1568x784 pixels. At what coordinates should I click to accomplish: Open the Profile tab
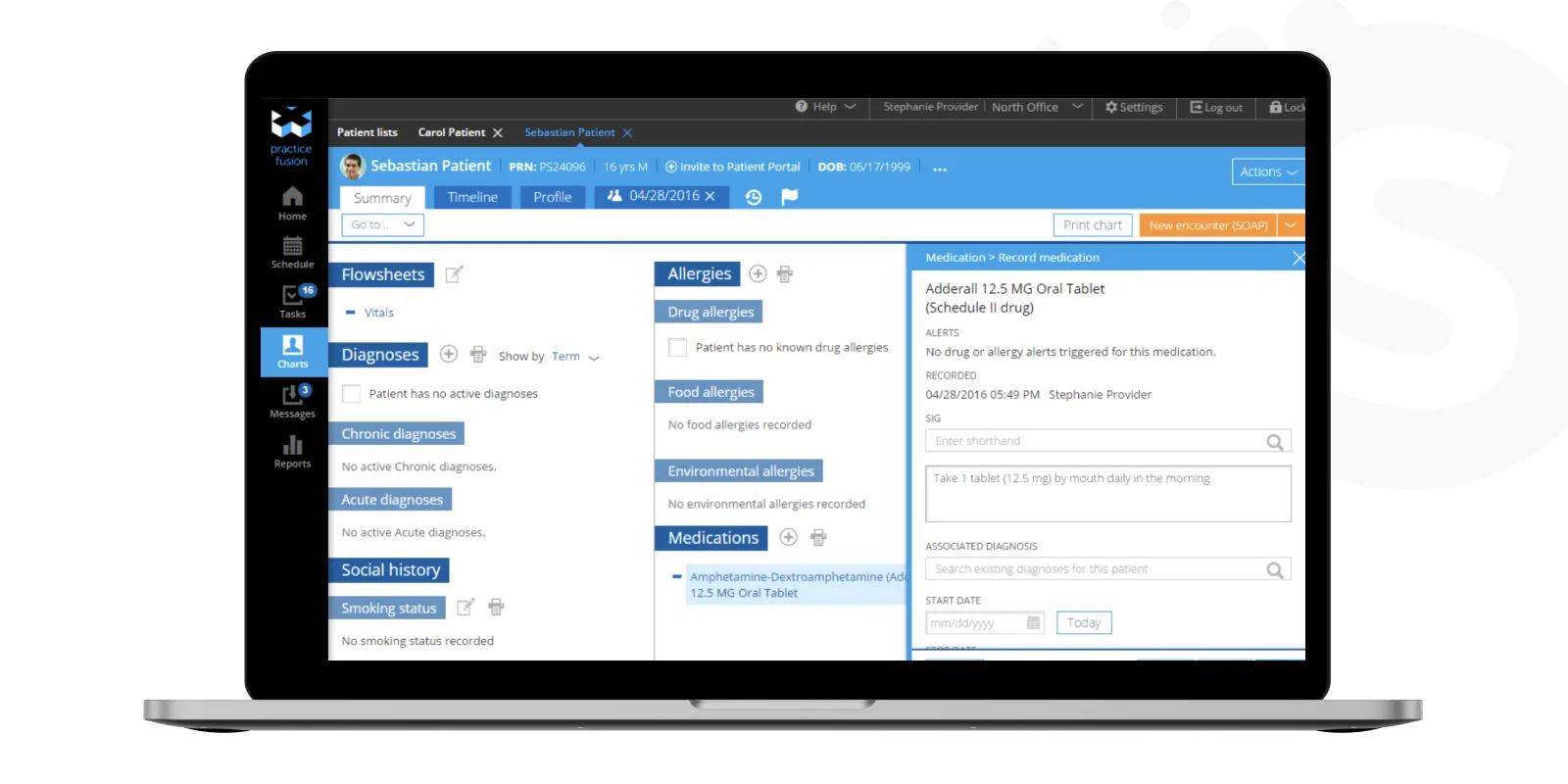pos(553,198)
